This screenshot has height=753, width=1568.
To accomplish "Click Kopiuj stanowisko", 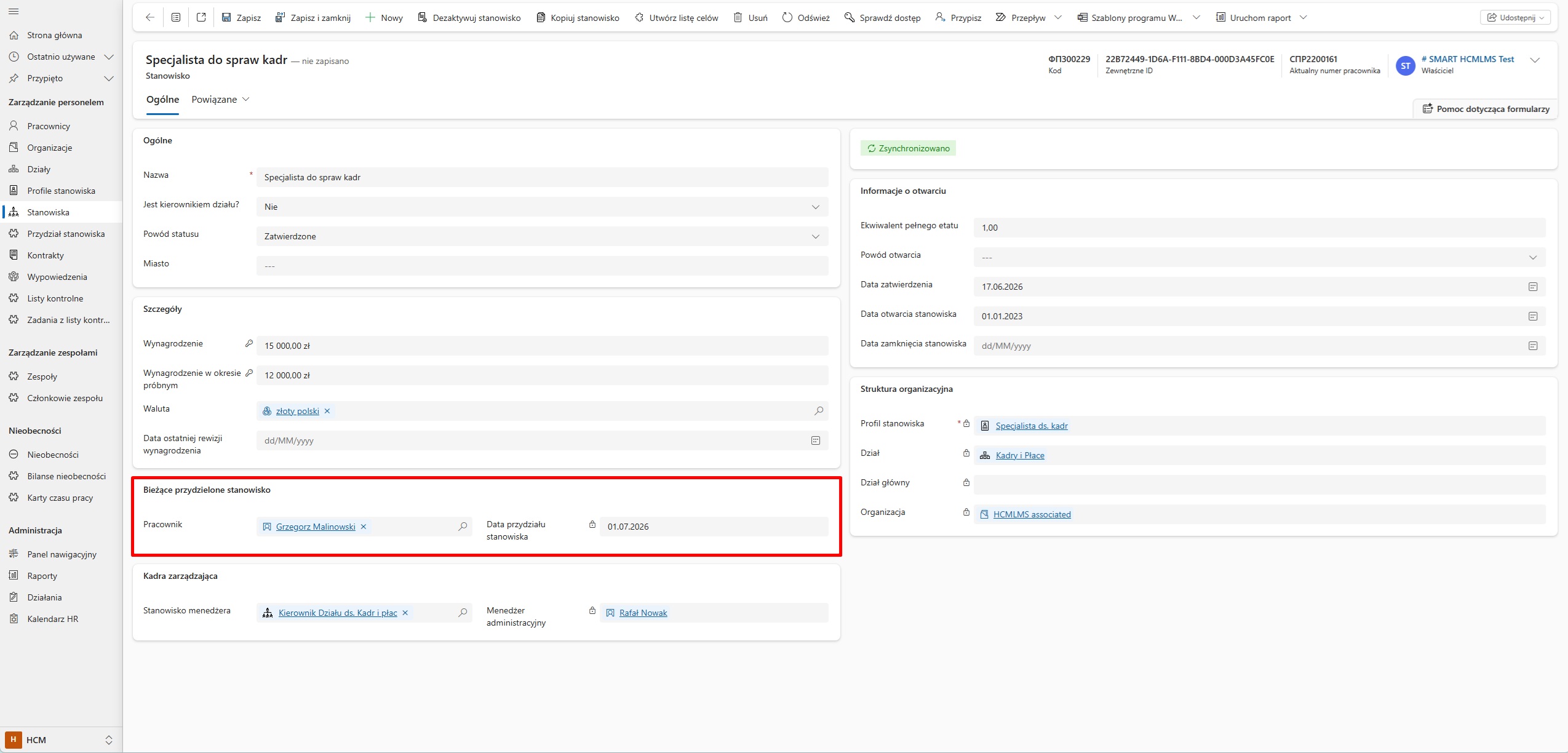I will (578, 18).
